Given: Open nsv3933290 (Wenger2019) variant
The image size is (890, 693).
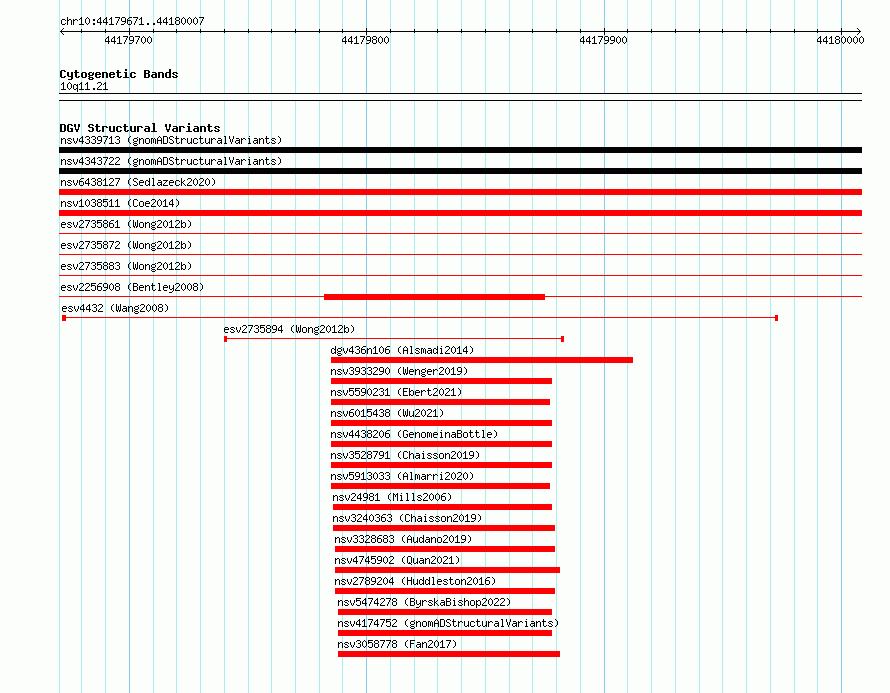Looking at the screenshot, I should tap(399, 371).
